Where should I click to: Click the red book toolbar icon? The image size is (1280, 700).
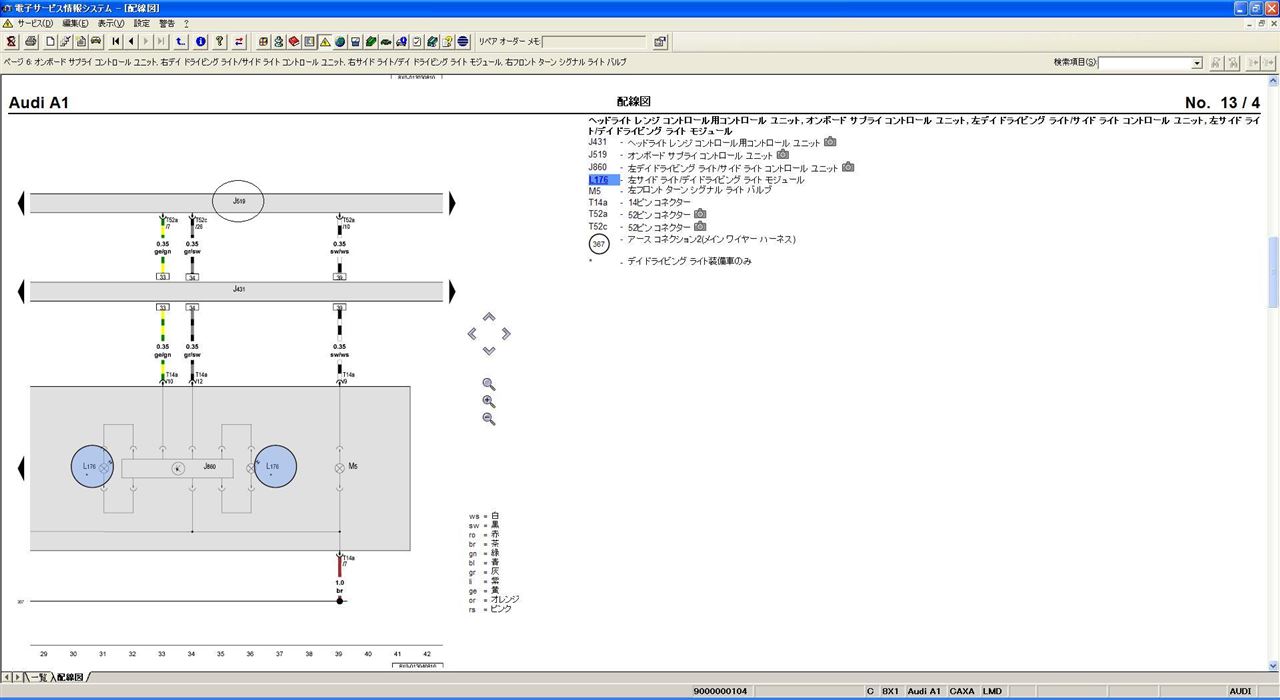coord(294,42)
